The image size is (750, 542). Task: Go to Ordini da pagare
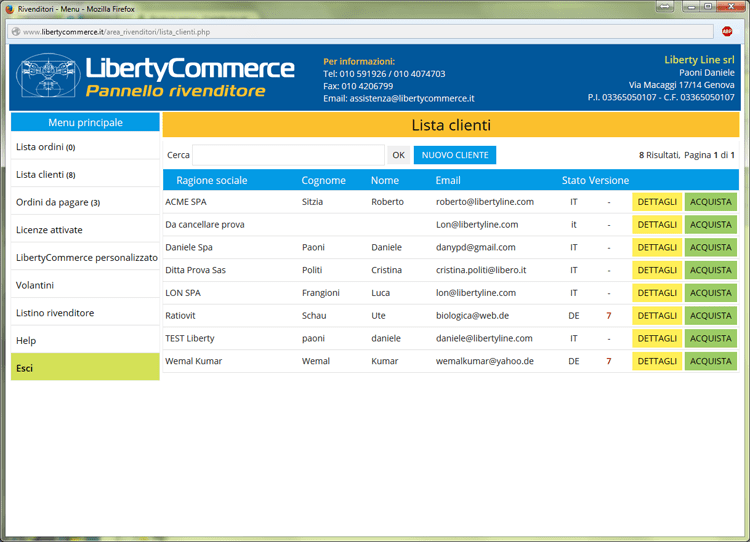[85, 202]
